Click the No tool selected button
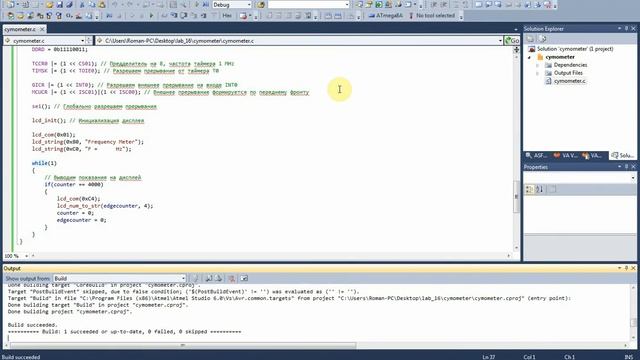The height and width of the screenshot is (360, 640). (432, 16)
